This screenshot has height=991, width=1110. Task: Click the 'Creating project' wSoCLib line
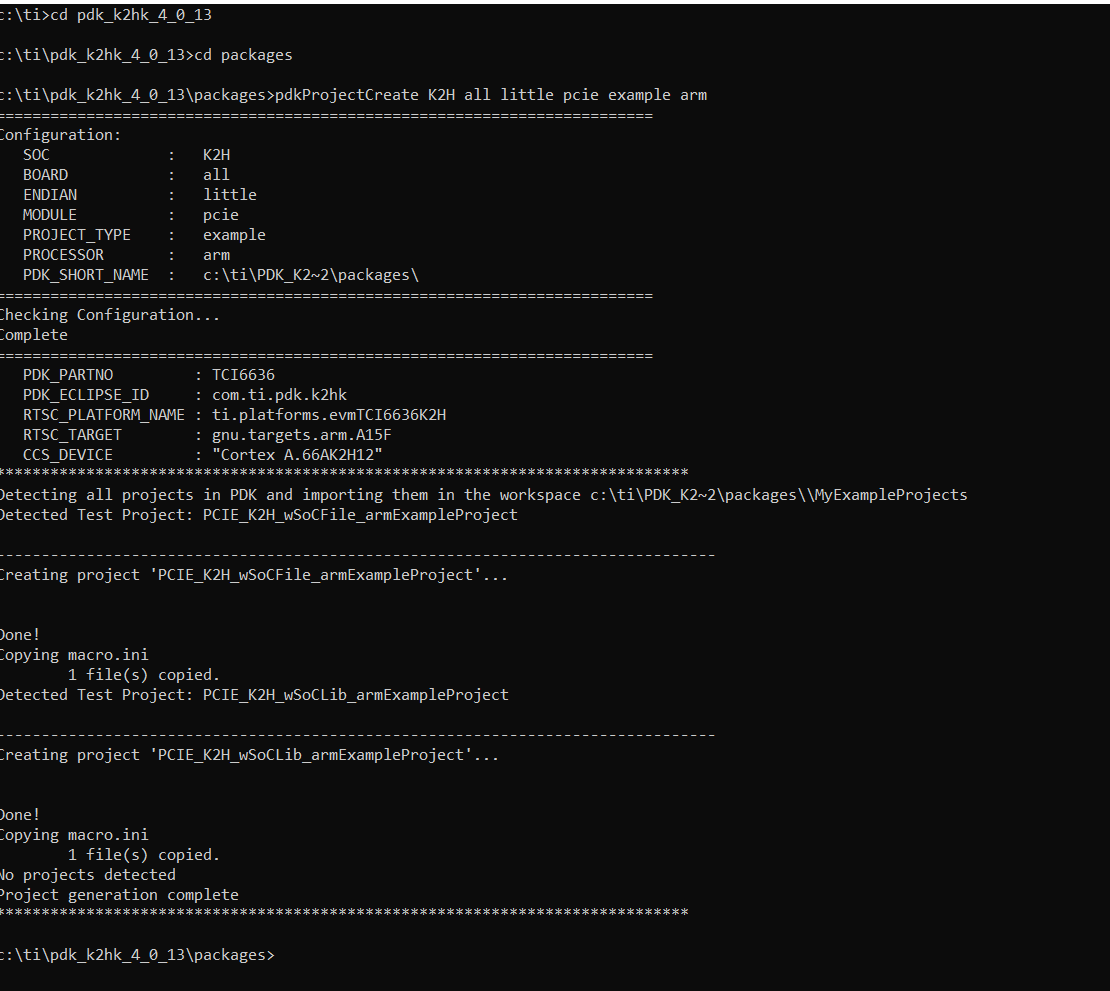pos(248,755)
